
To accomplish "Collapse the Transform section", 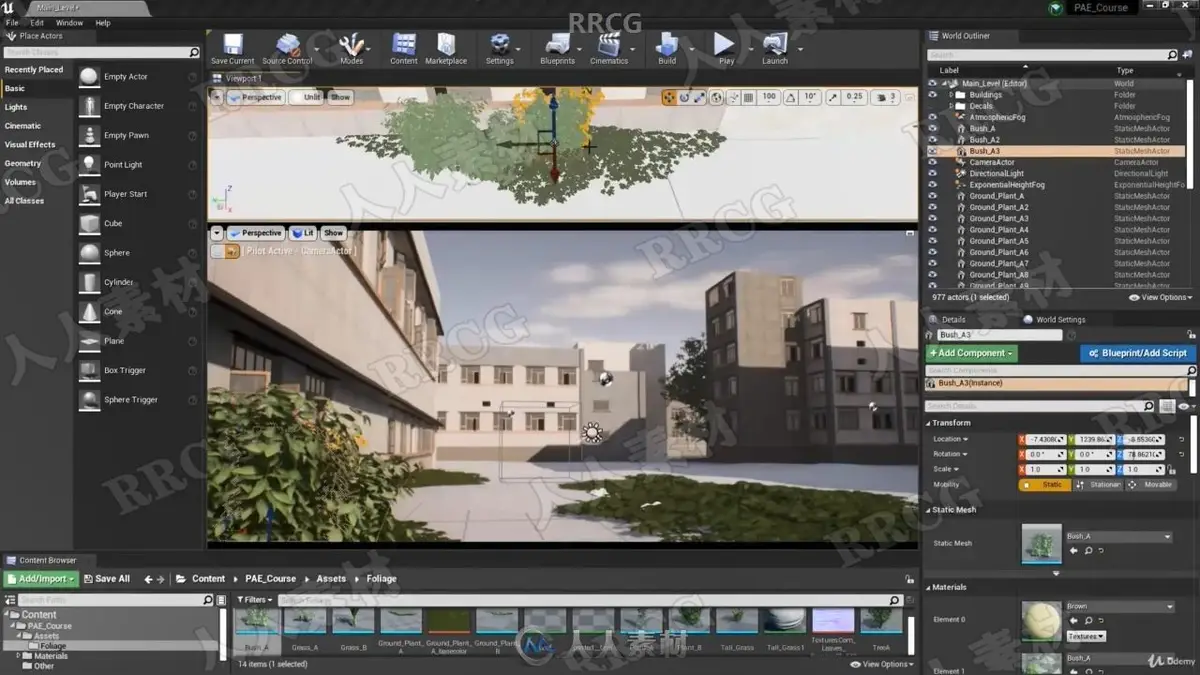I will coord(929,423).
